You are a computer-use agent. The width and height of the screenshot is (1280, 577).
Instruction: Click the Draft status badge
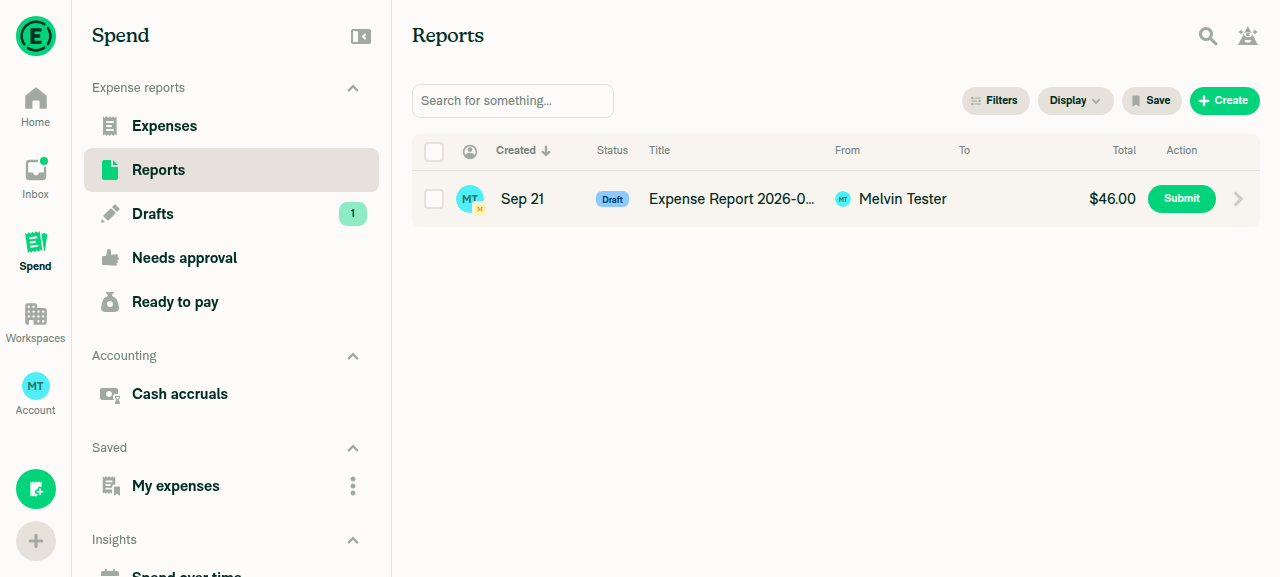tap(613, 199)
